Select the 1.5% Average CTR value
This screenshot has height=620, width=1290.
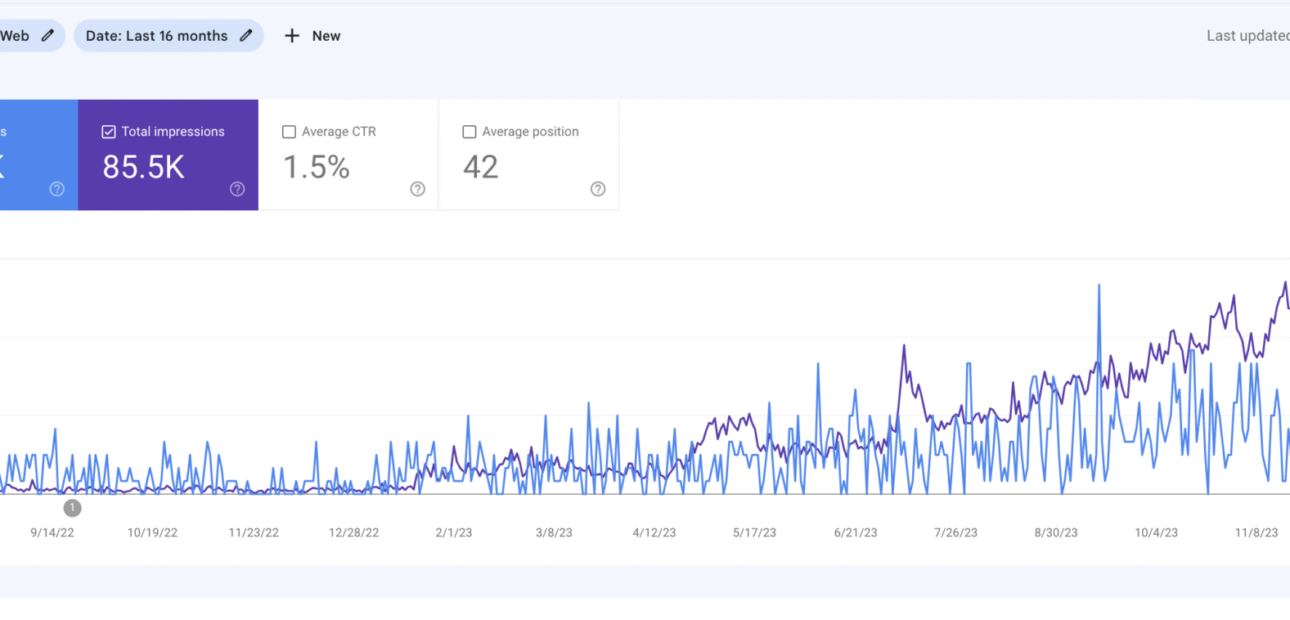pyautogui.click(x=316, y=167)
